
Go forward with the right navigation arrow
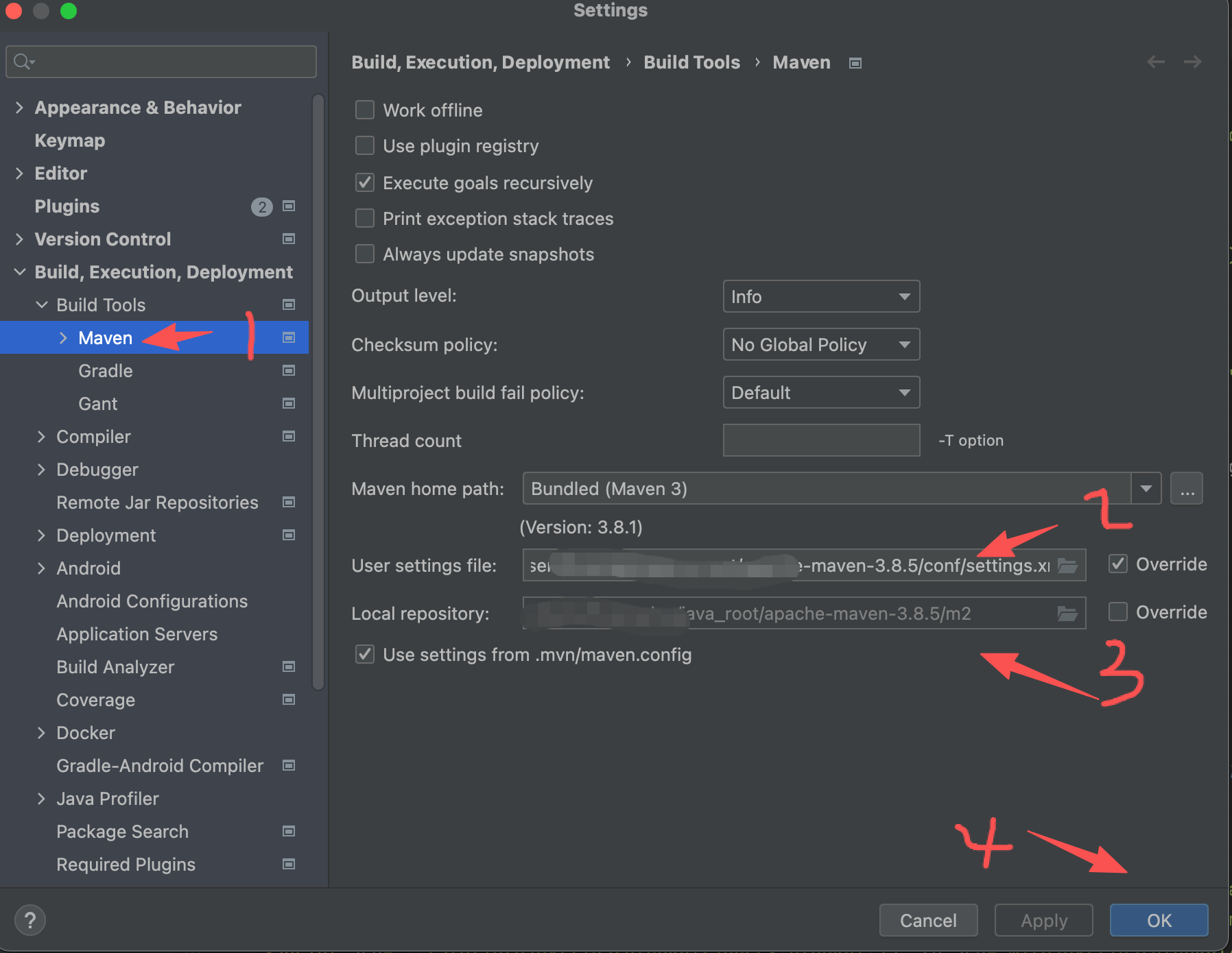click(x=1193, y=62)
